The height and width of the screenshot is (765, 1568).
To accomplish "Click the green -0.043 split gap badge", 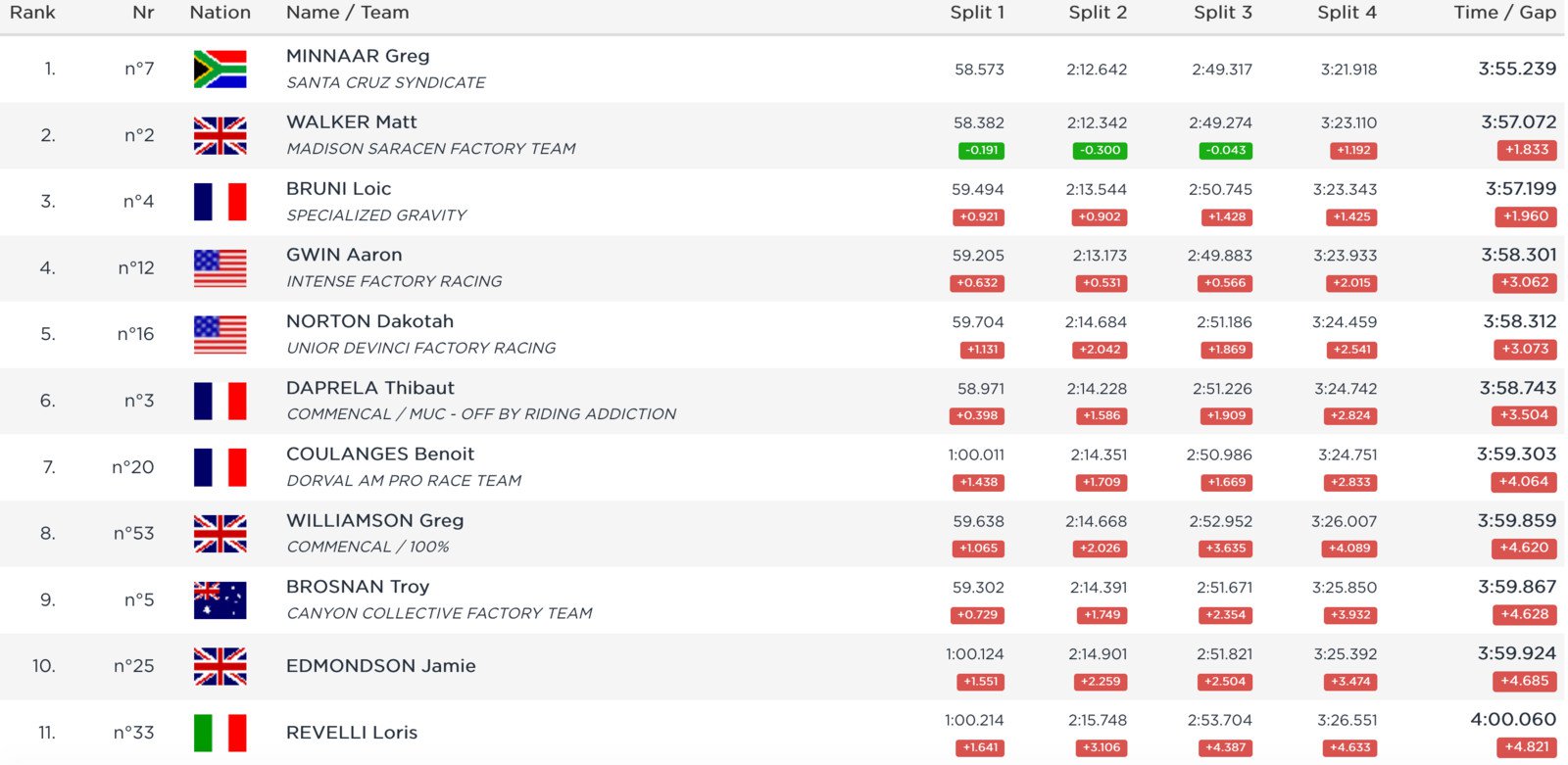I will pyautogui.click(x=1226, y=151).
